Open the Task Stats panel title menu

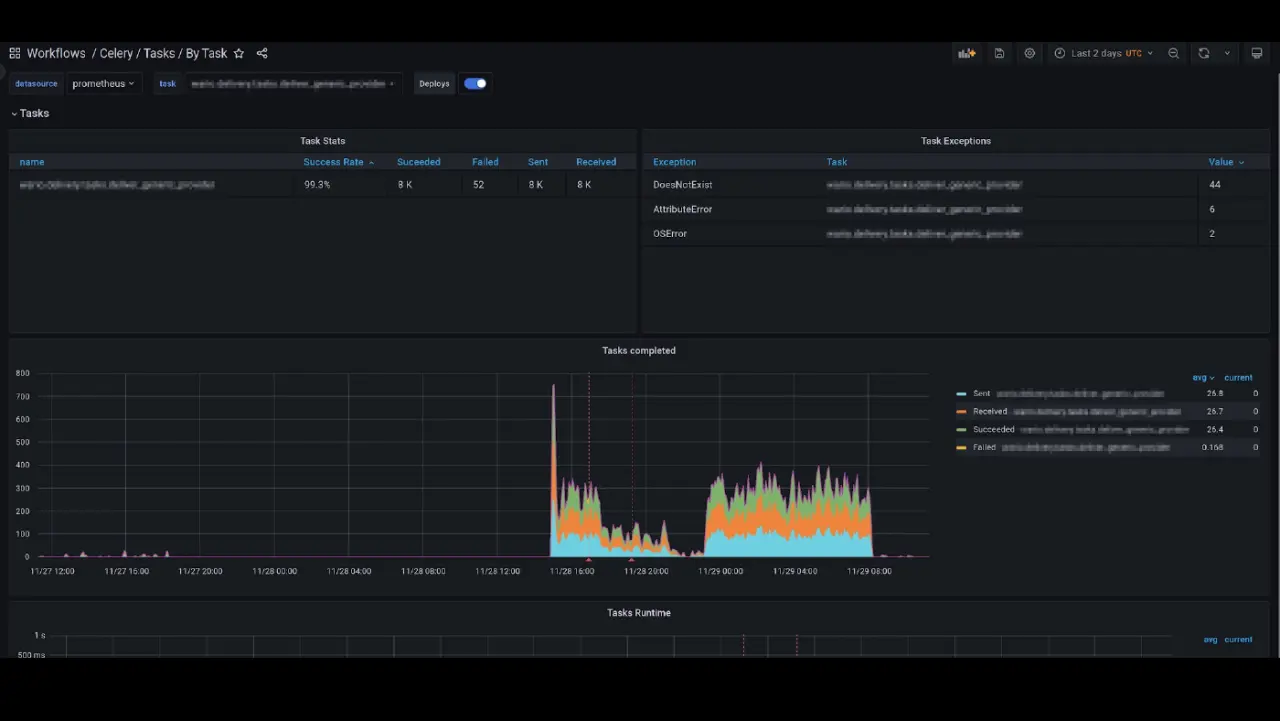pos(323,141)
